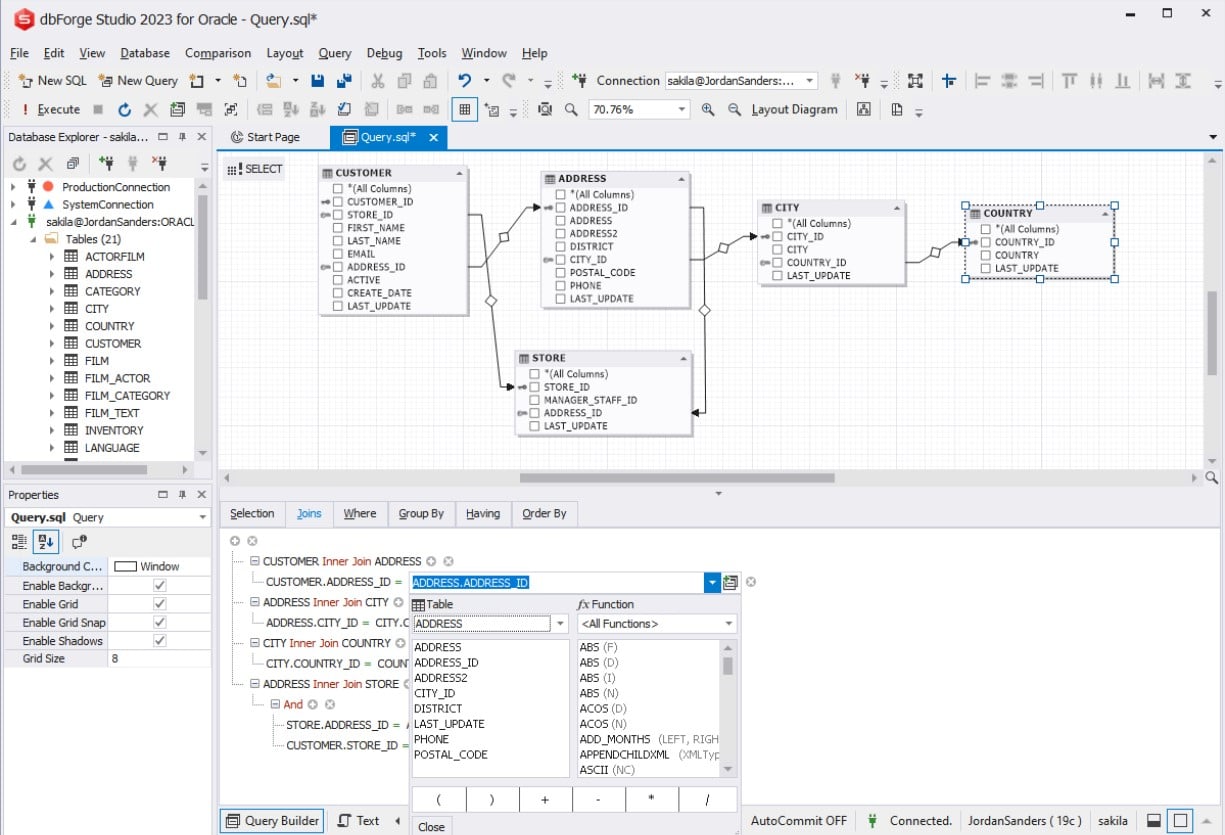Switch to the Group By tab
This screenshot has width=1225, height=835.
(421, 514)
